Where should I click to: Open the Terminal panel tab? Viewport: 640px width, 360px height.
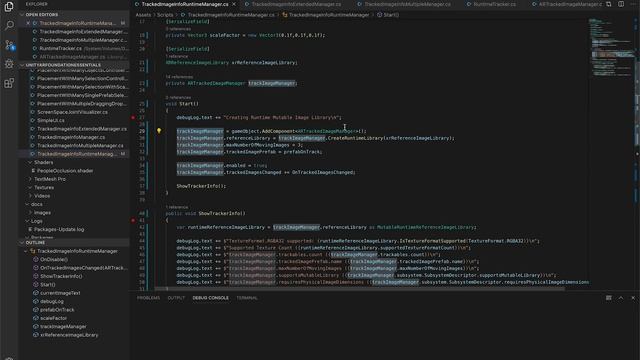click(247, 298)
